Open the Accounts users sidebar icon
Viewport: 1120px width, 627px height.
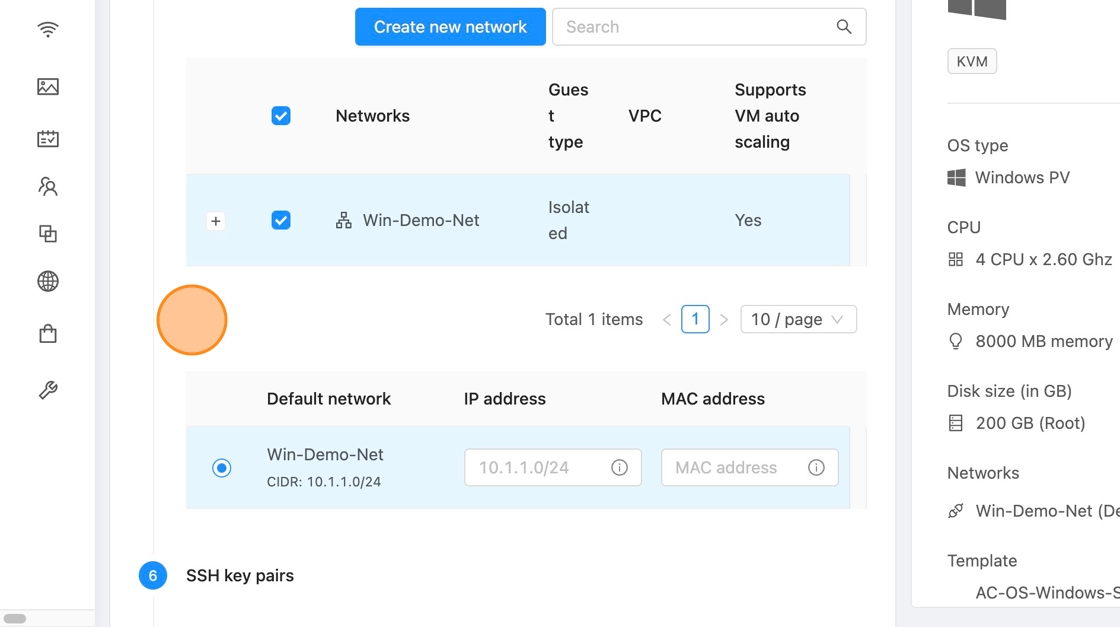(47, 186)
